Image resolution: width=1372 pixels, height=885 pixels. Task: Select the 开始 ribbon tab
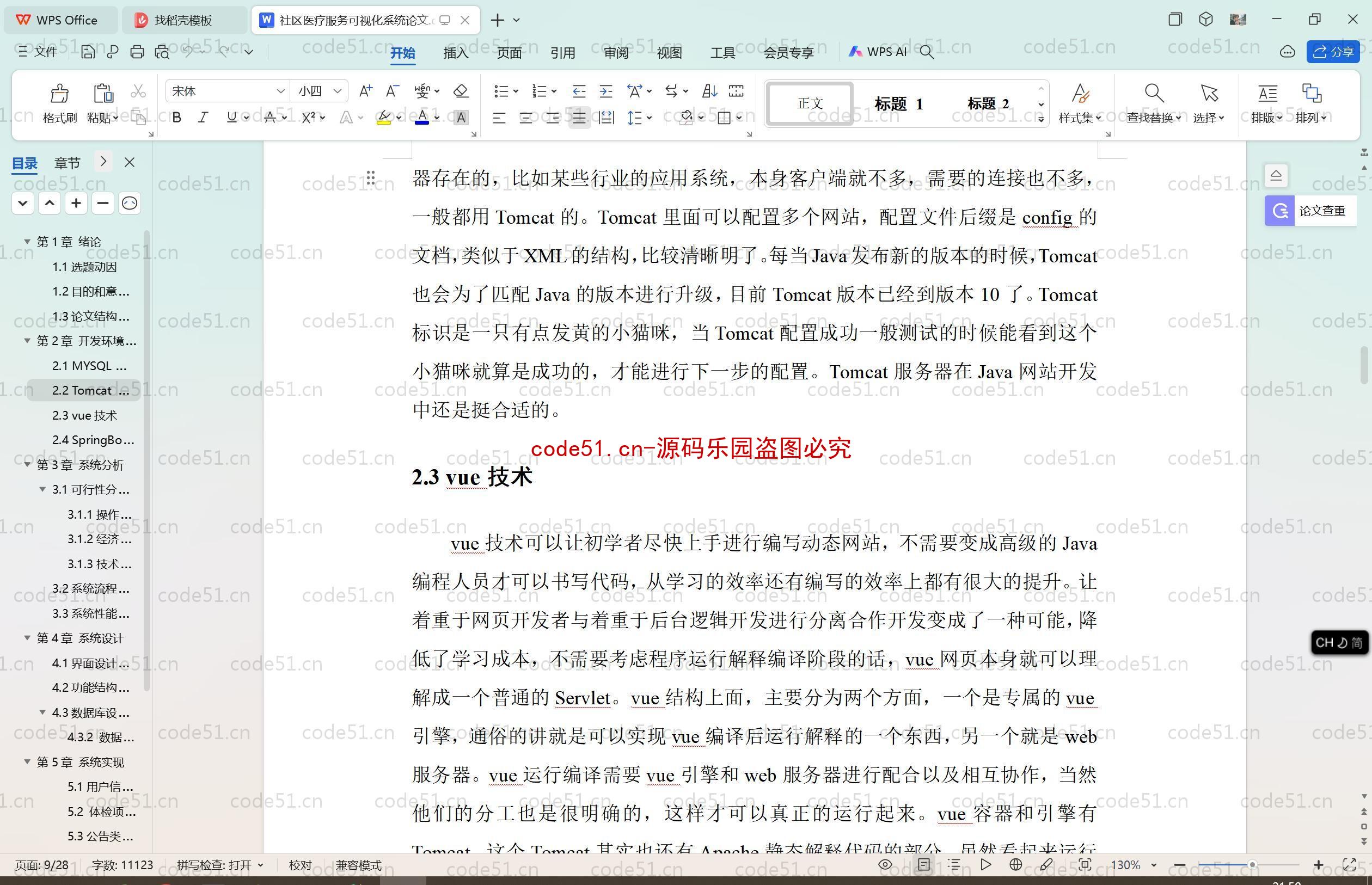pos(404,52)
